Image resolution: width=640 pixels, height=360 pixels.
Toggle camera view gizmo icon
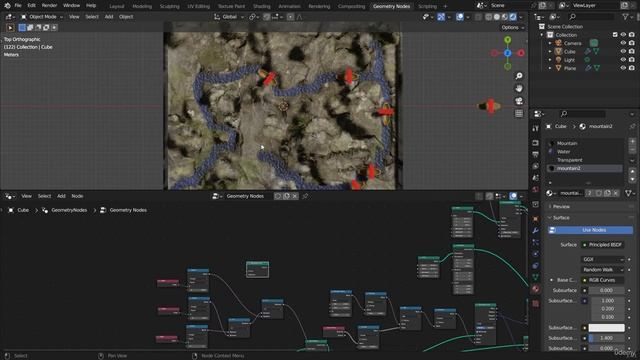pos(519,101)
